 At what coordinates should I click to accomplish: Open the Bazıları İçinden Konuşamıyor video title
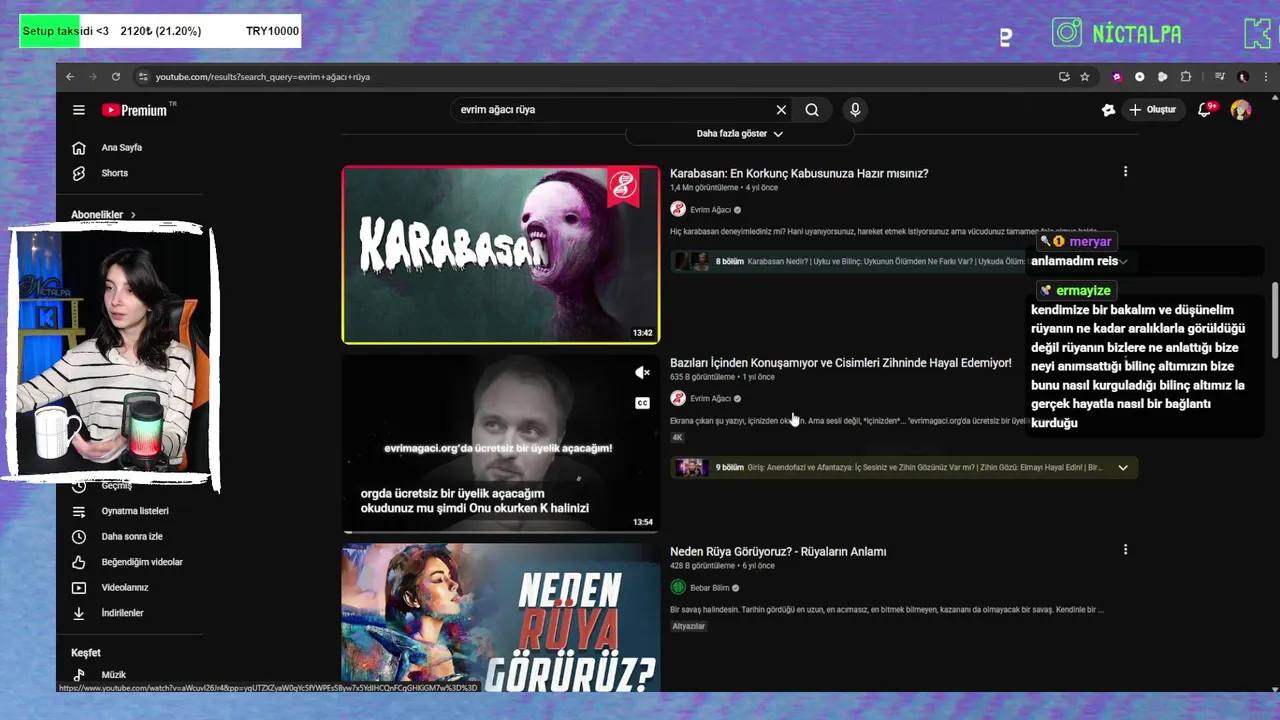point(840,363)
